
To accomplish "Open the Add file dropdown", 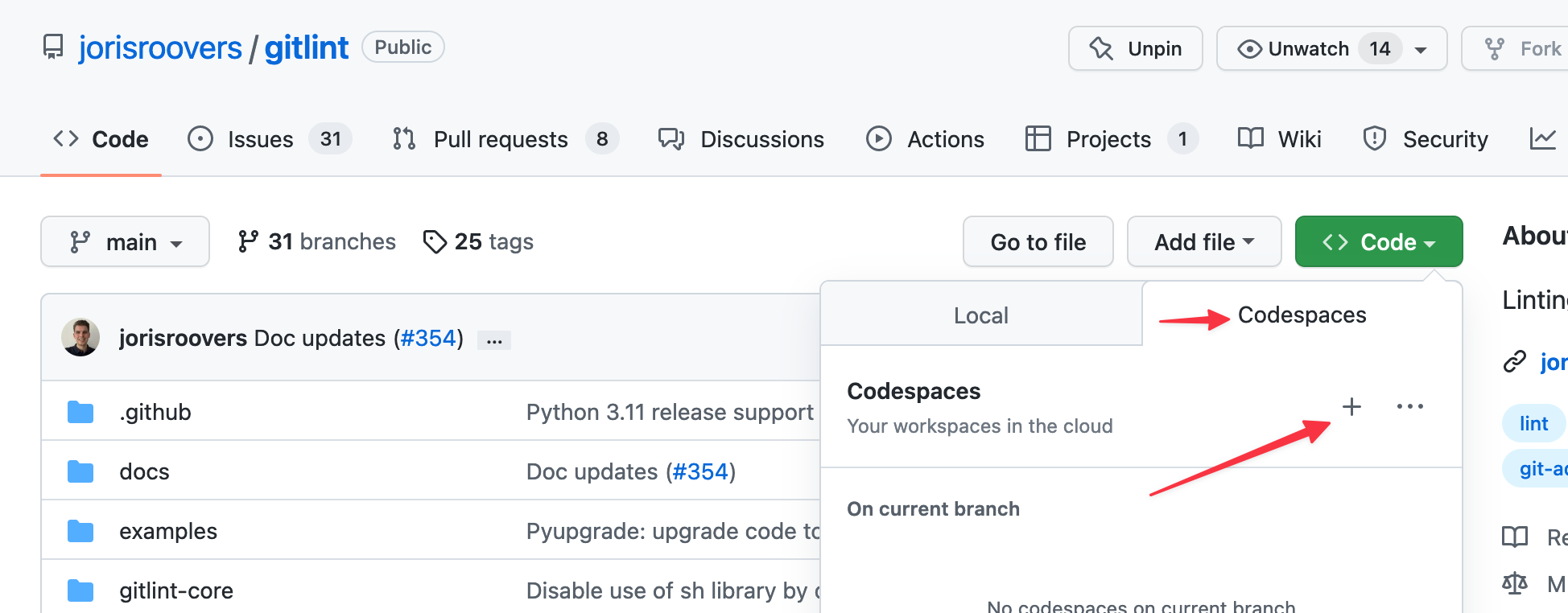I will (1204, 241).
